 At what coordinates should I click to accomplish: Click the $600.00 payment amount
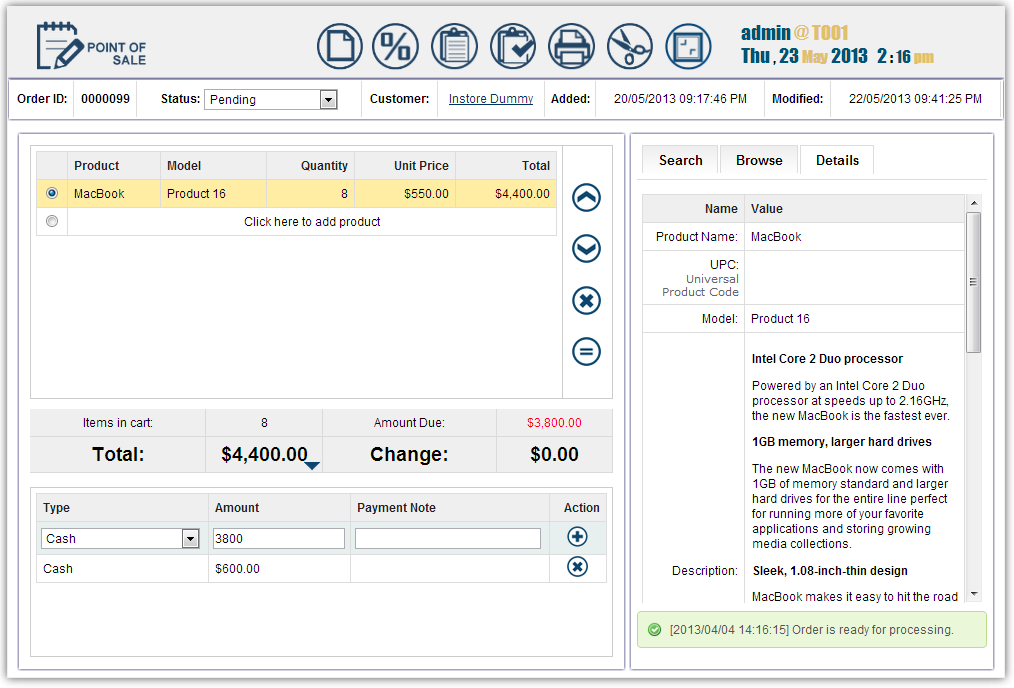pos(237,569)
